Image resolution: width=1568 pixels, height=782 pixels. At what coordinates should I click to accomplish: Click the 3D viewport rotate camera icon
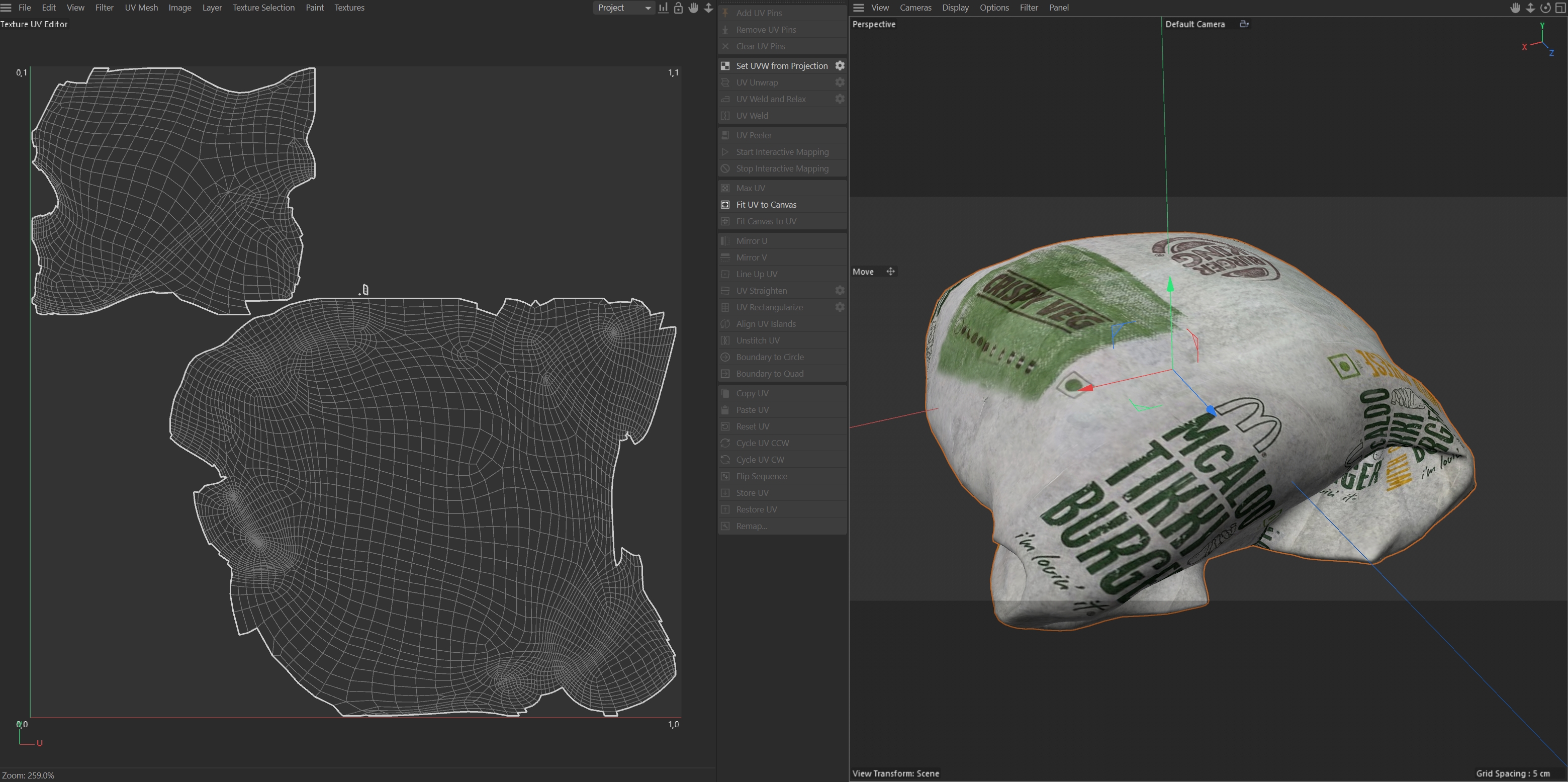(1545, 8)
